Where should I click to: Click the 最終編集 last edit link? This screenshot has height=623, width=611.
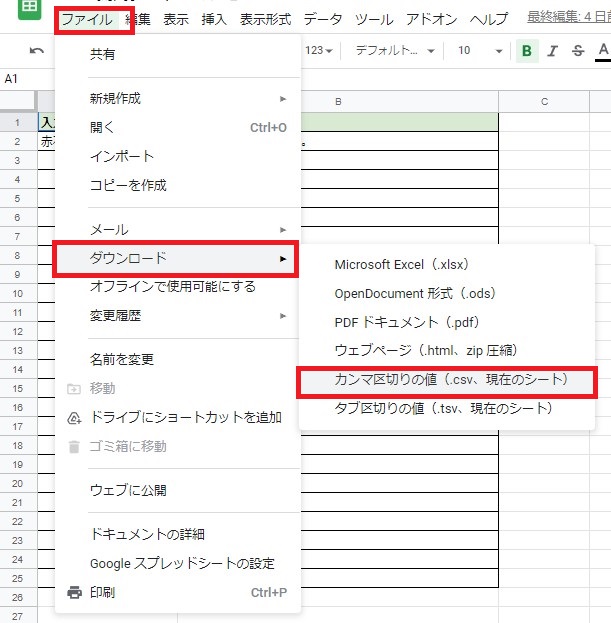tap(568, 18)
